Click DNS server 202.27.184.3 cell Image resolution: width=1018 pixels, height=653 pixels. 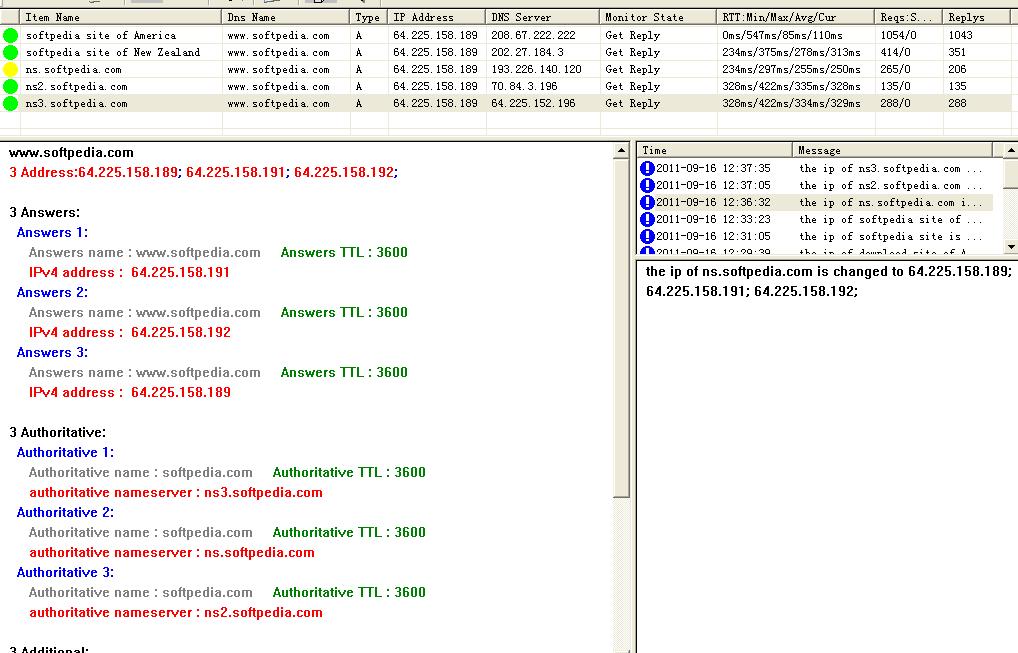tap(527, 52)
